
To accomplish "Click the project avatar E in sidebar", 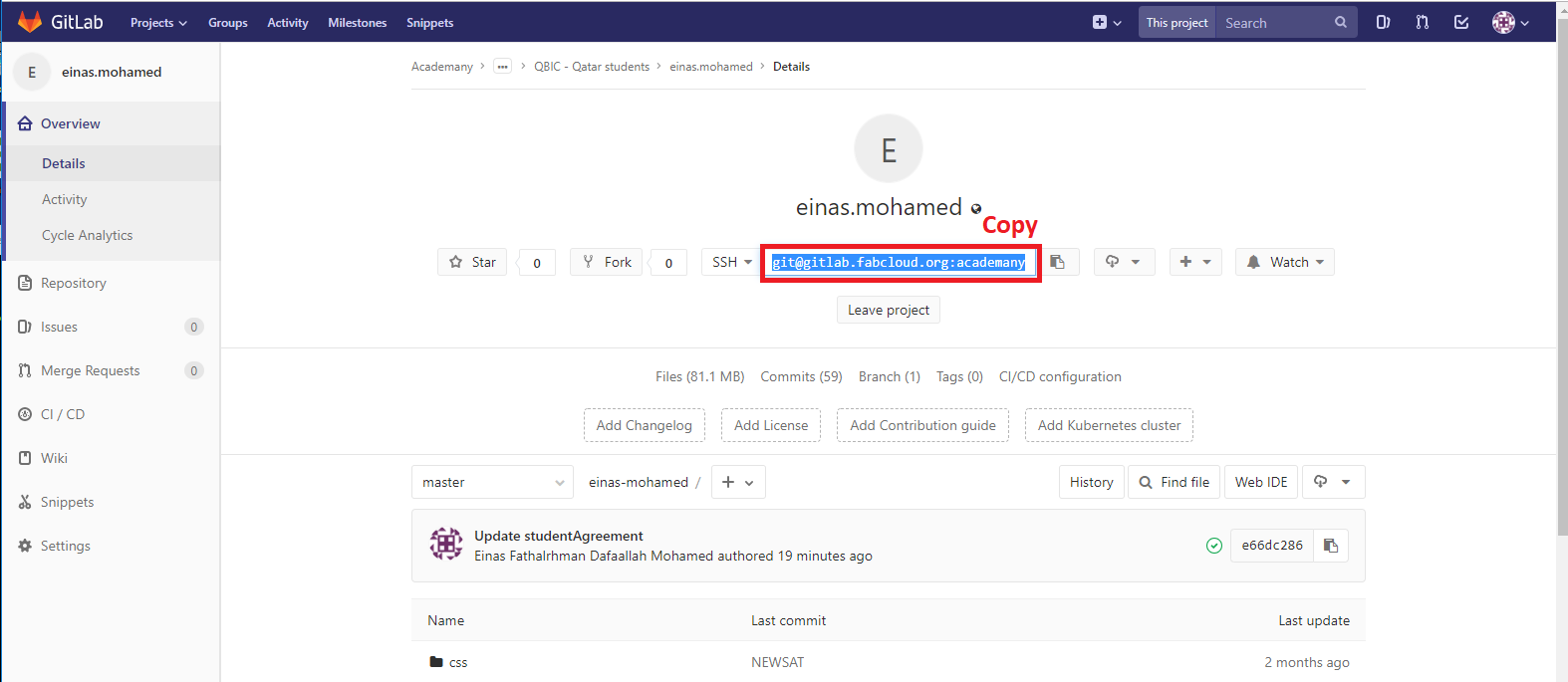I will pos(32,72).
